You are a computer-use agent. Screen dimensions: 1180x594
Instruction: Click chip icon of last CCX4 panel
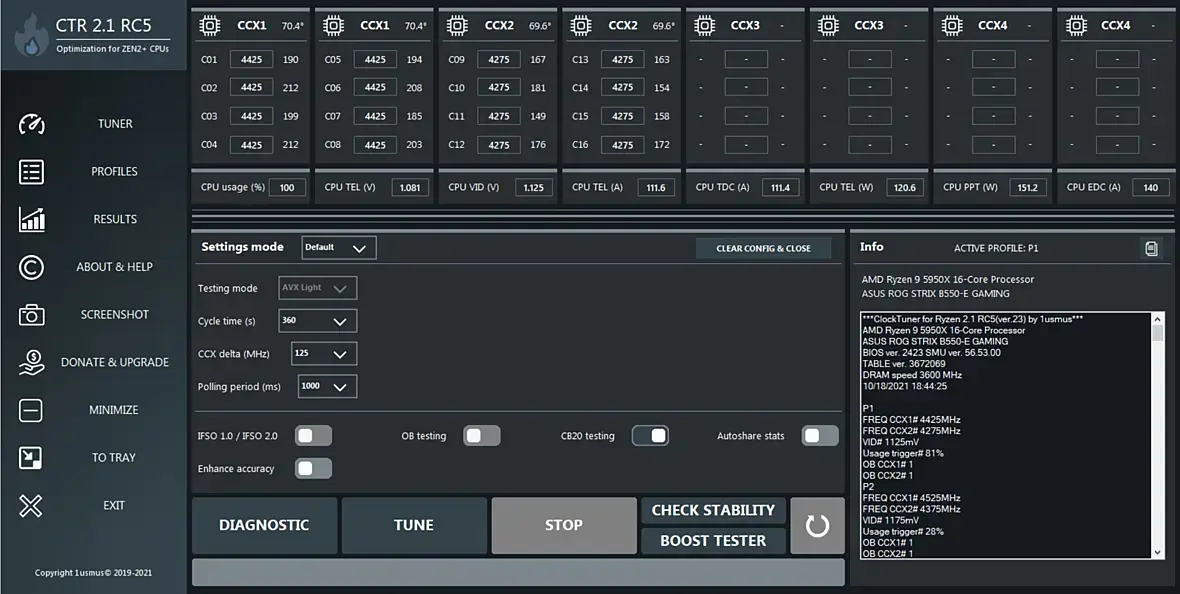pyautogui.click(x=1076, y=26)
